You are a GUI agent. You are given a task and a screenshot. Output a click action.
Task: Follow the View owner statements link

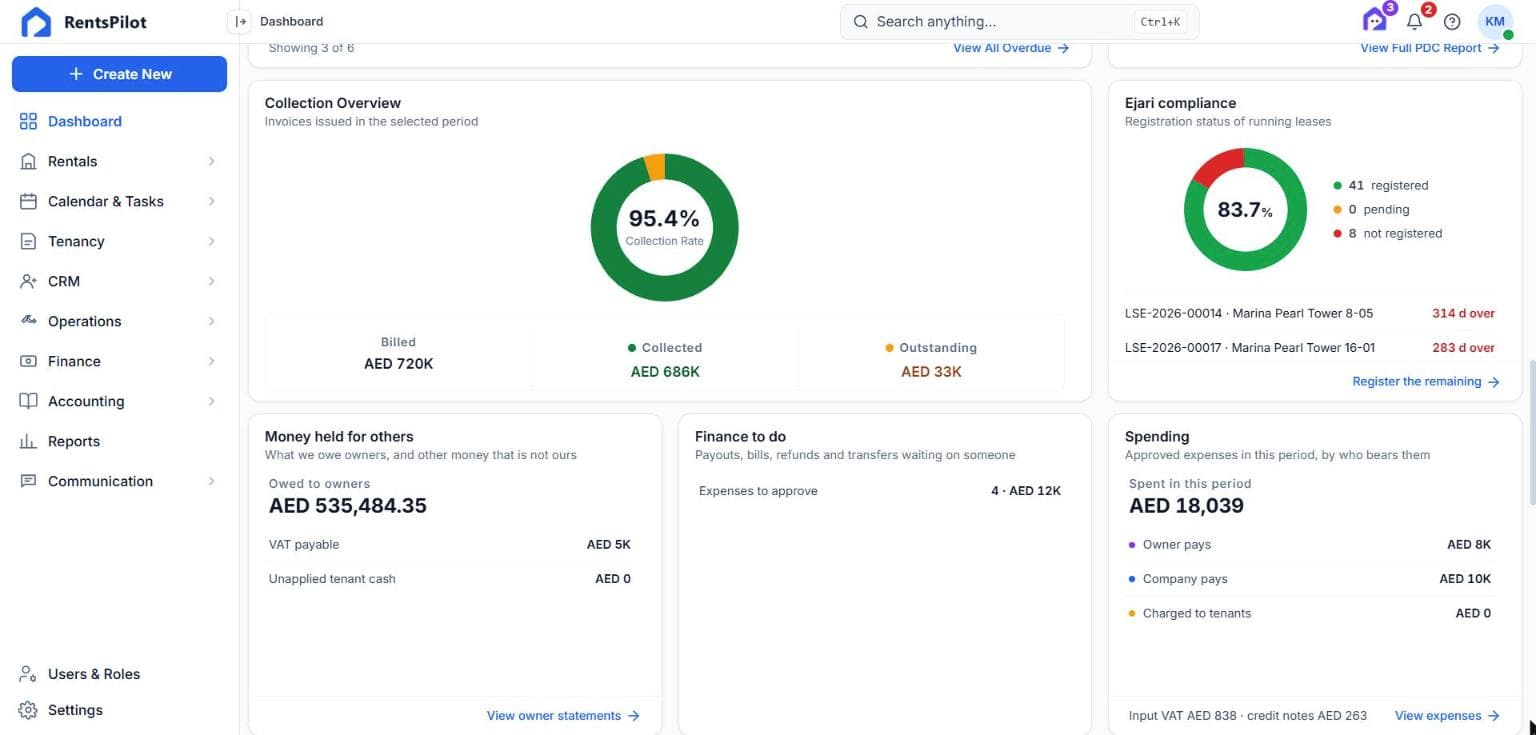pyautogui.click(x=563, y=716)
